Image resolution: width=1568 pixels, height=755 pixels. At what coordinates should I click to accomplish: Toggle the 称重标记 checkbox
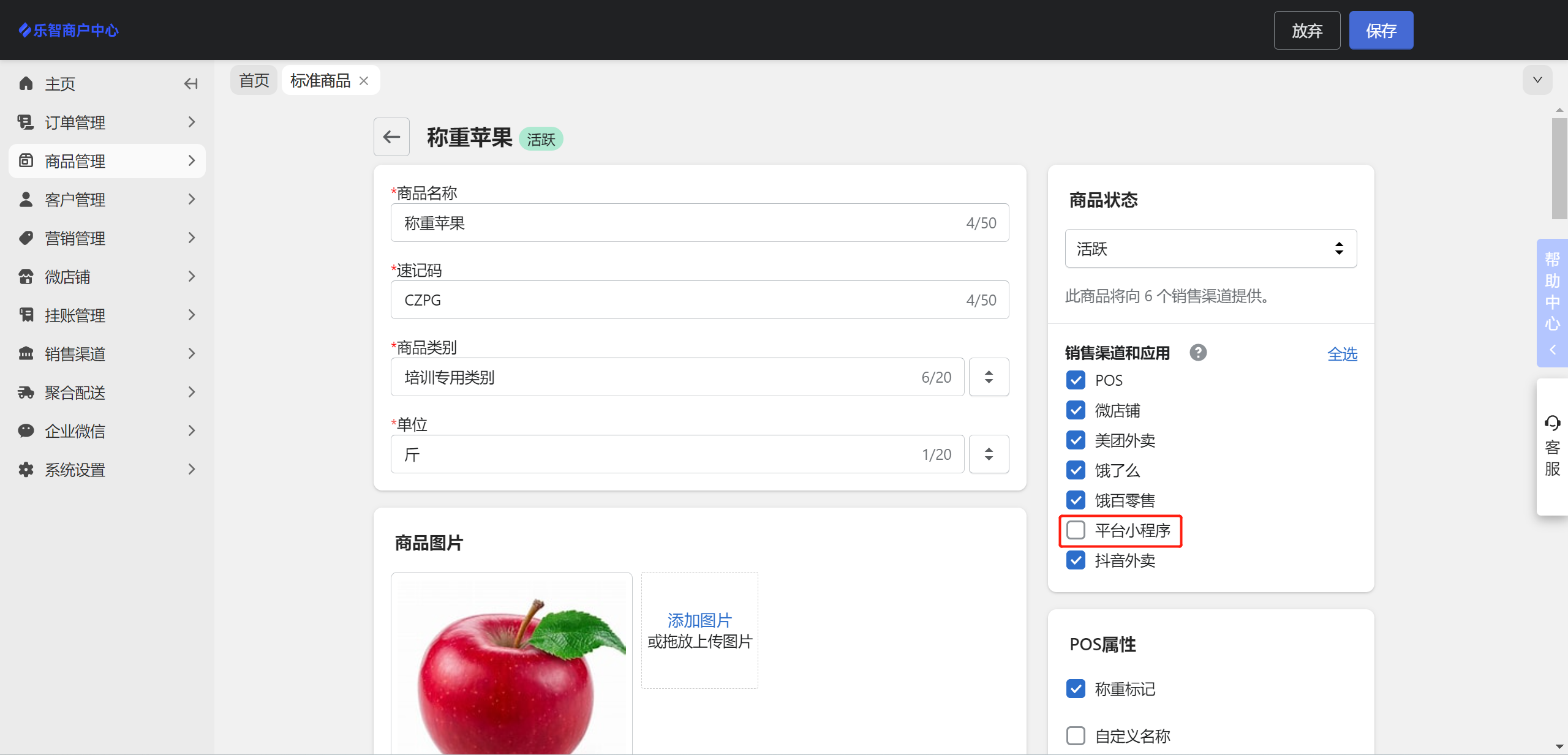pos(1076,689)
